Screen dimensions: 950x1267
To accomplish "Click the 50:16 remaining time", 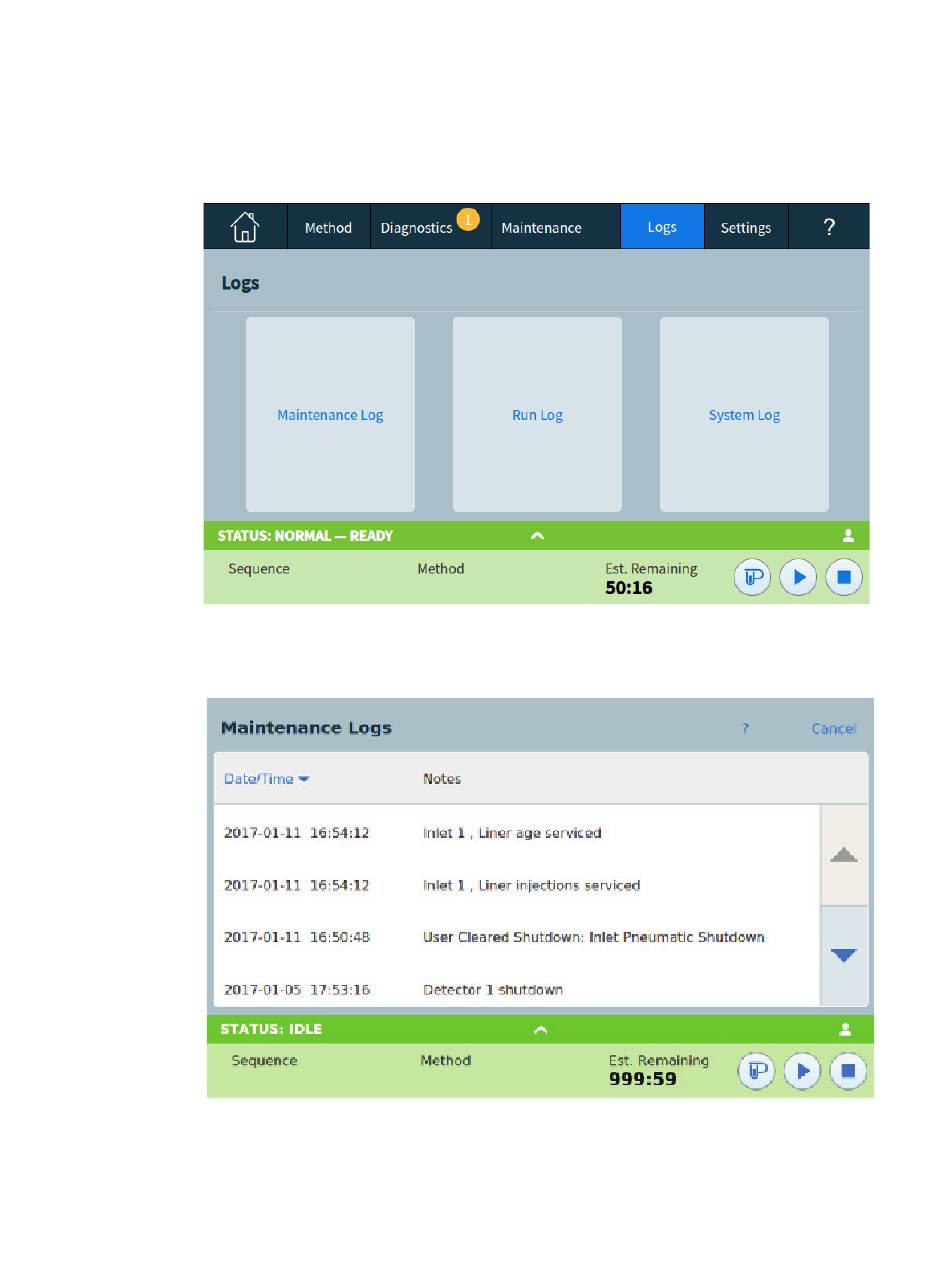I will 629,588.
